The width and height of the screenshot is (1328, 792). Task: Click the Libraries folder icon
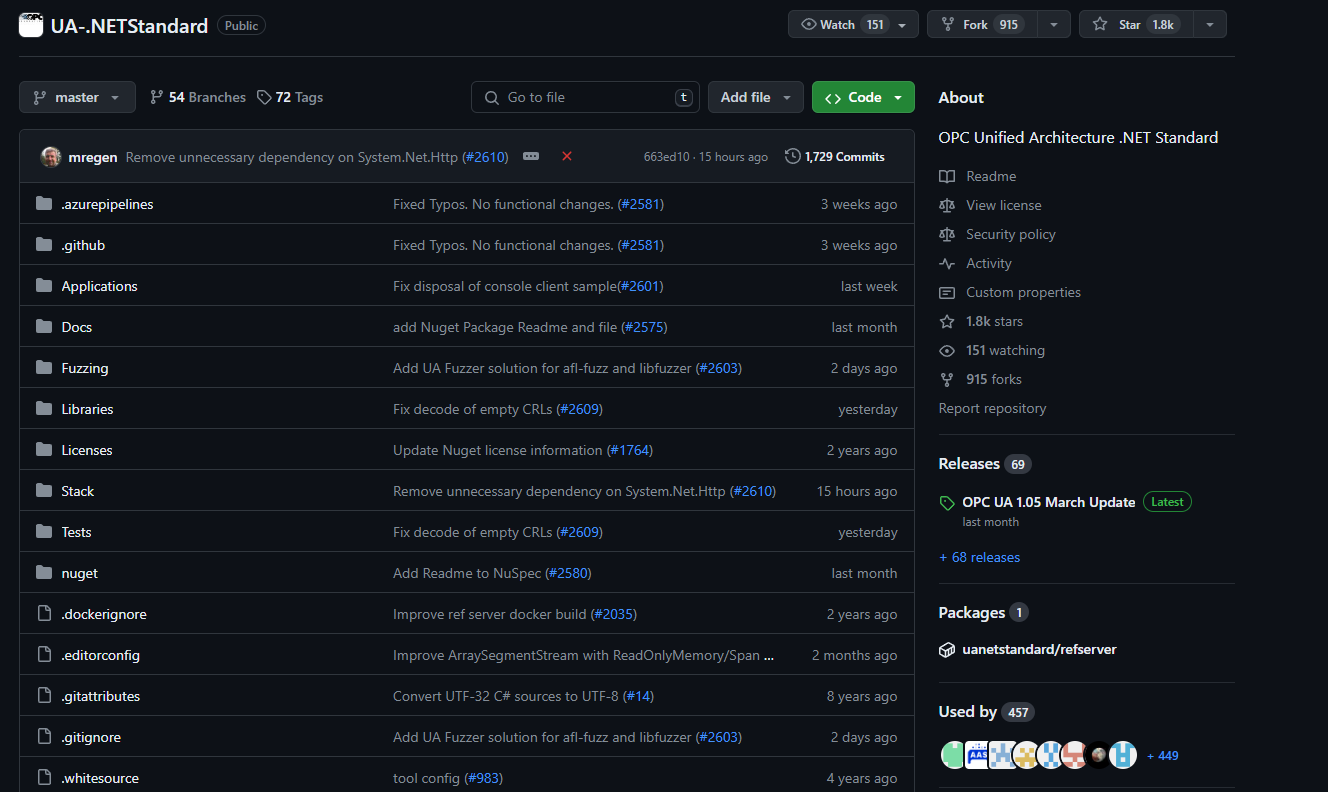pos(44,409)
